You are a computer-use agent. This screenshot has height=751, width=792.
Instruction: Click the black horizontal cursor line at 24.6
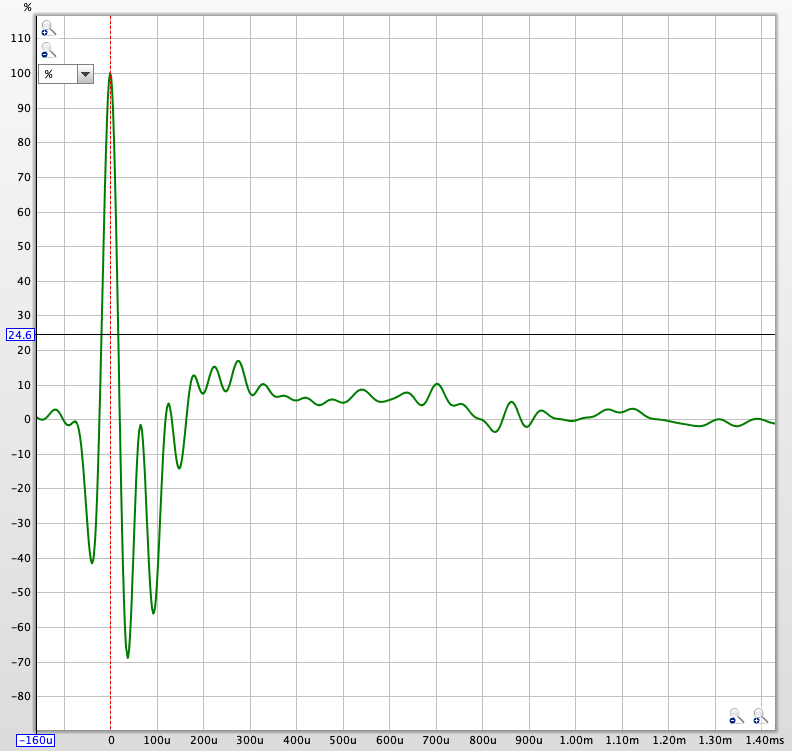coord(450,334)
